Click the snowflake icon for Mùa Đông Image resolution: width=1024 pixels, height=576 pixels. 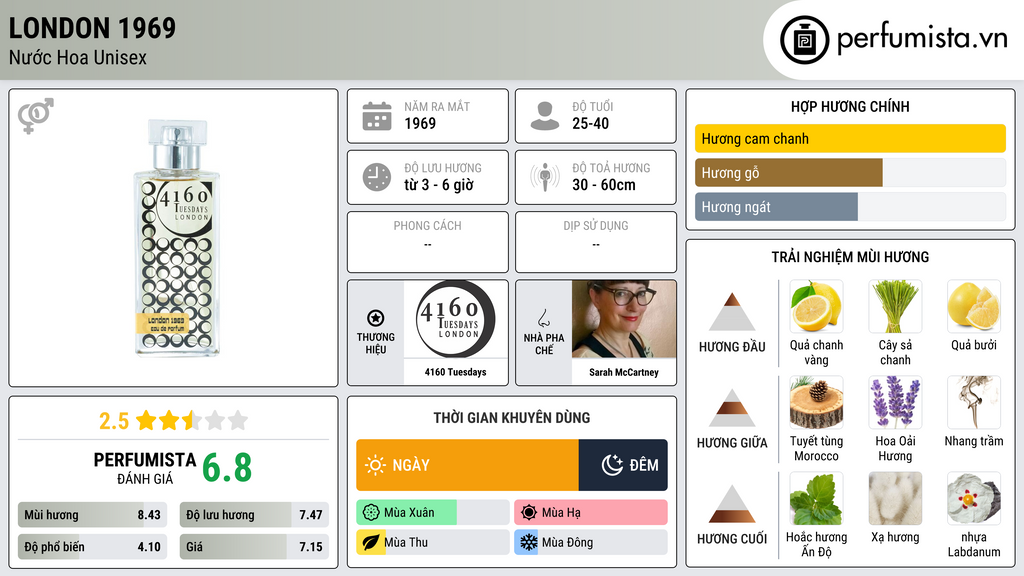528,542
